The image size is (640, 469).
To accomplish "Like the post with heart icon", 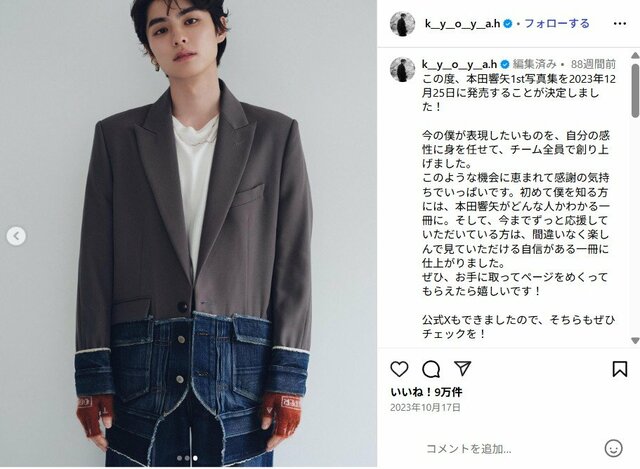I will 399,369.
